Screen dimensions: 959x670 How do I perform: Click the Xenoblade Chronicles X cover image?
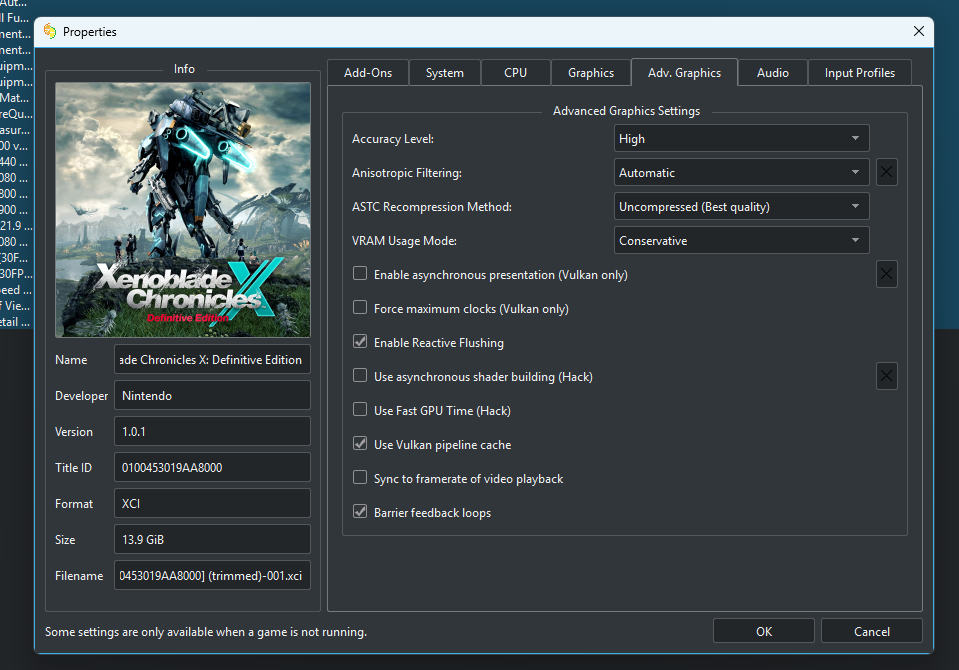[x=183, y=210]
